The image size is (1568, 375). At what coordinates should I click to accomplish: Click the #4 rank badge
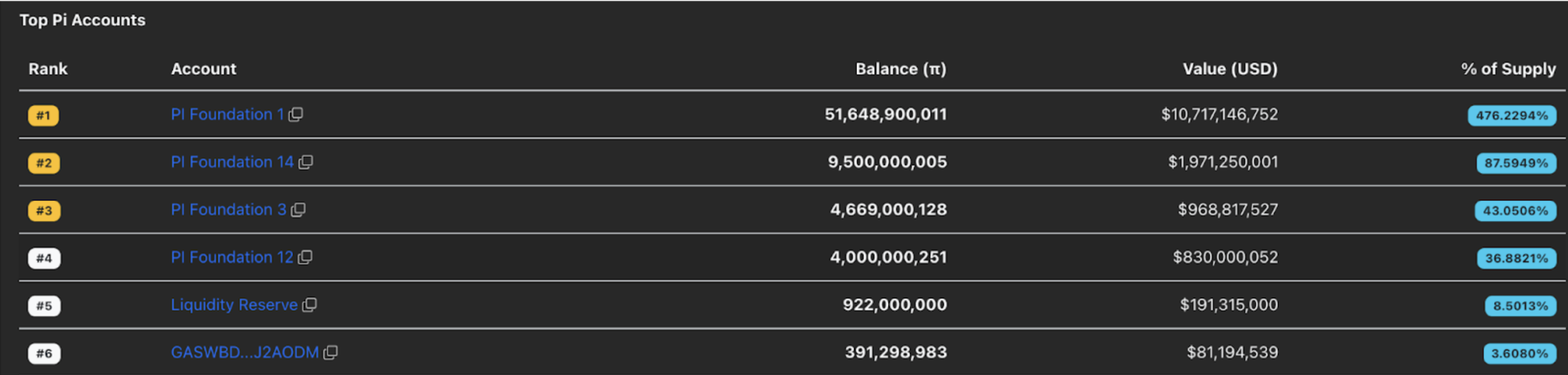coord(44,258)
